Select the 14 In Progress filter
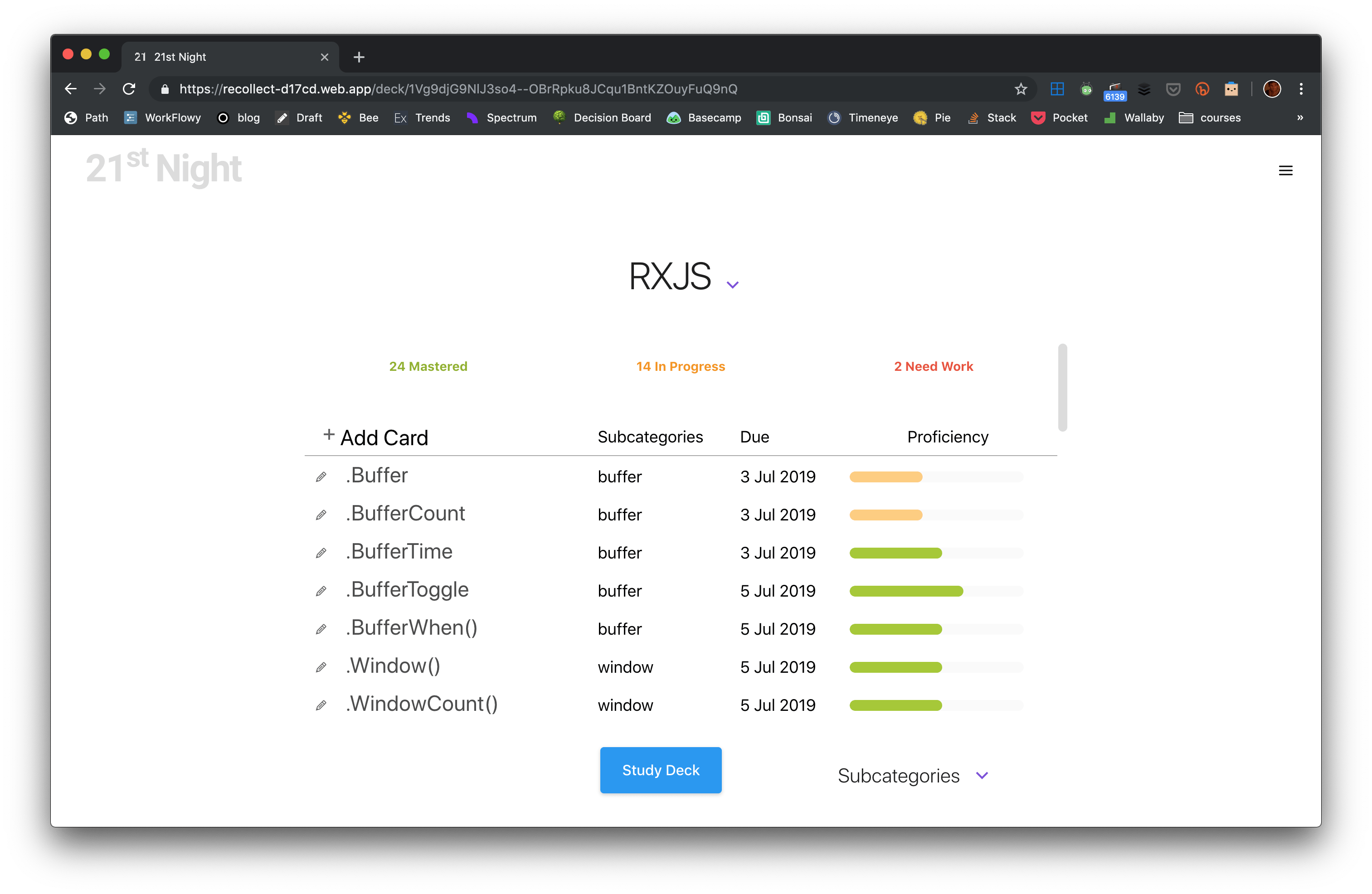The width and height of the screenshot is (1372, 894). pos(680,367)
